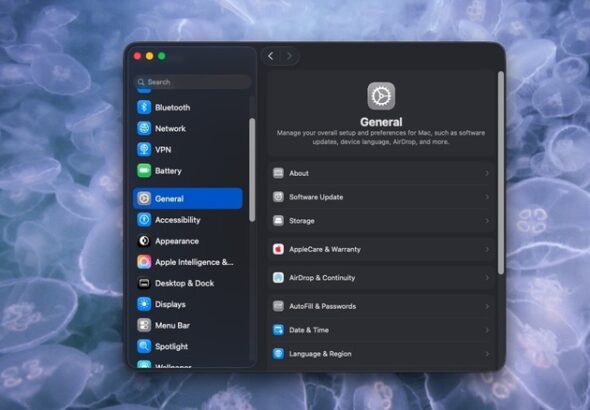The width and height of the screenshot is (590, 410).
Task: Click the VPN icon in sidebar
Action: 144,149
